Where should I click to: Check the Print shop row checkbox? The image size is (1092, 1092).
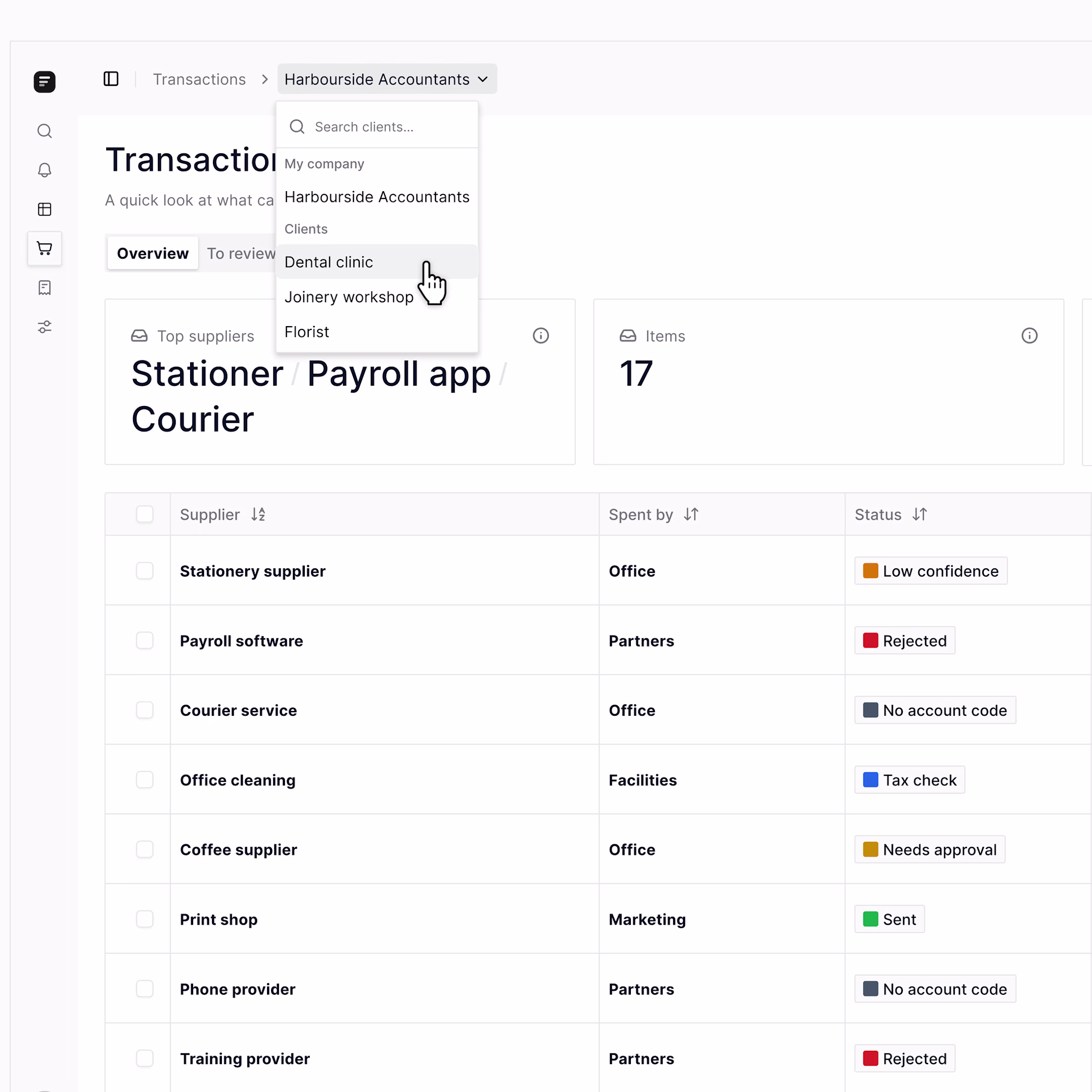pos(145,919)
